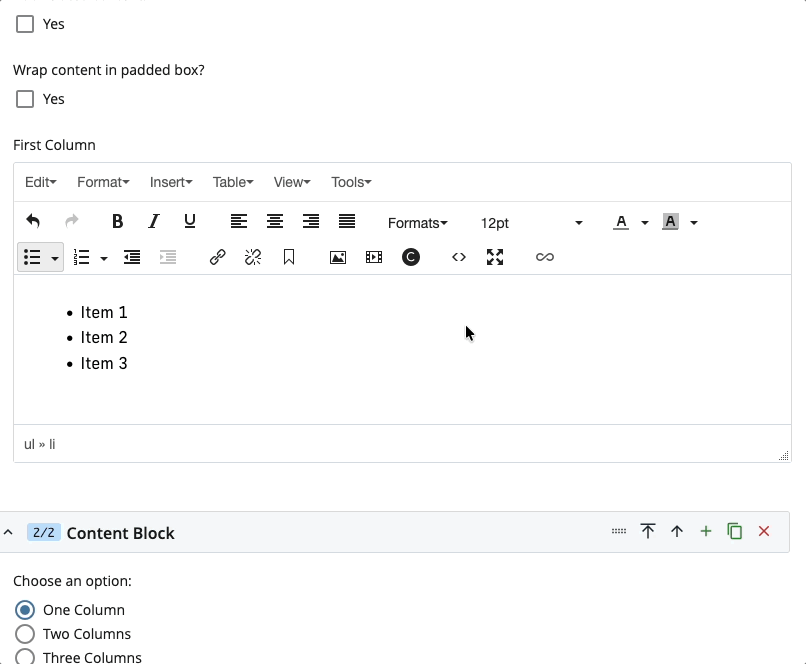Click the drag handle of Content Block
The image size is (806, 664).
click(x=619, y=531)
